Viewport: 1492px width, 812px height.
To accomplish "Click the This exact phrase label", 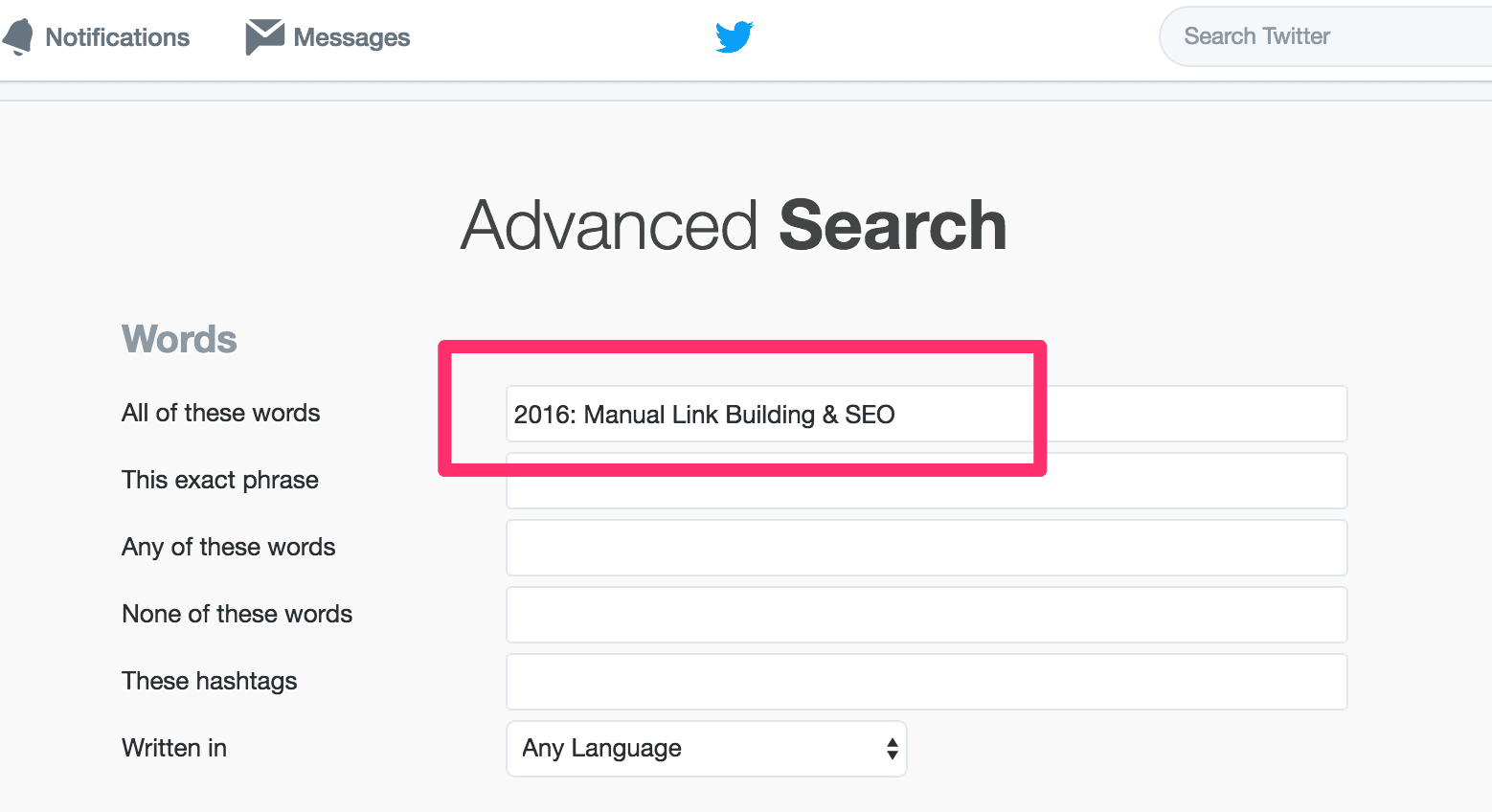I will pyautogui.click(x=220, y=480).
